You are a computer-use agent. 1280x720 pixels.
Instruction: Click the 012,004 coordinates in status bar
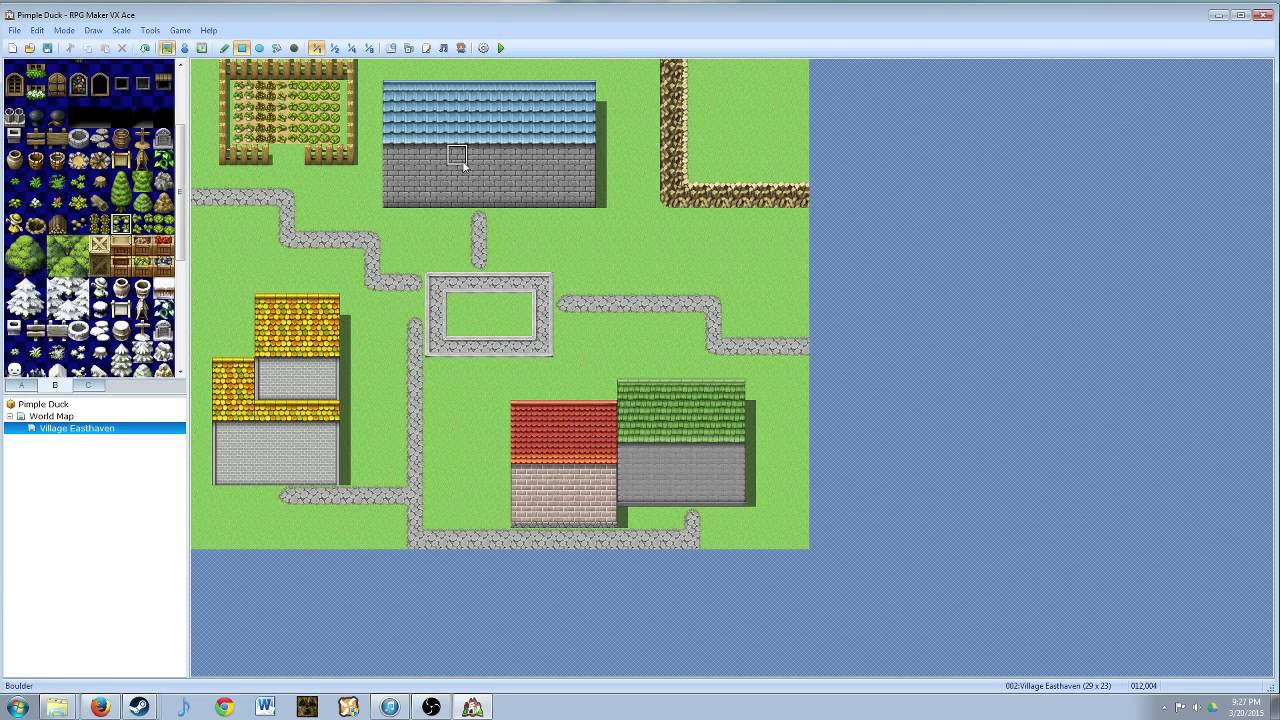1144,686
